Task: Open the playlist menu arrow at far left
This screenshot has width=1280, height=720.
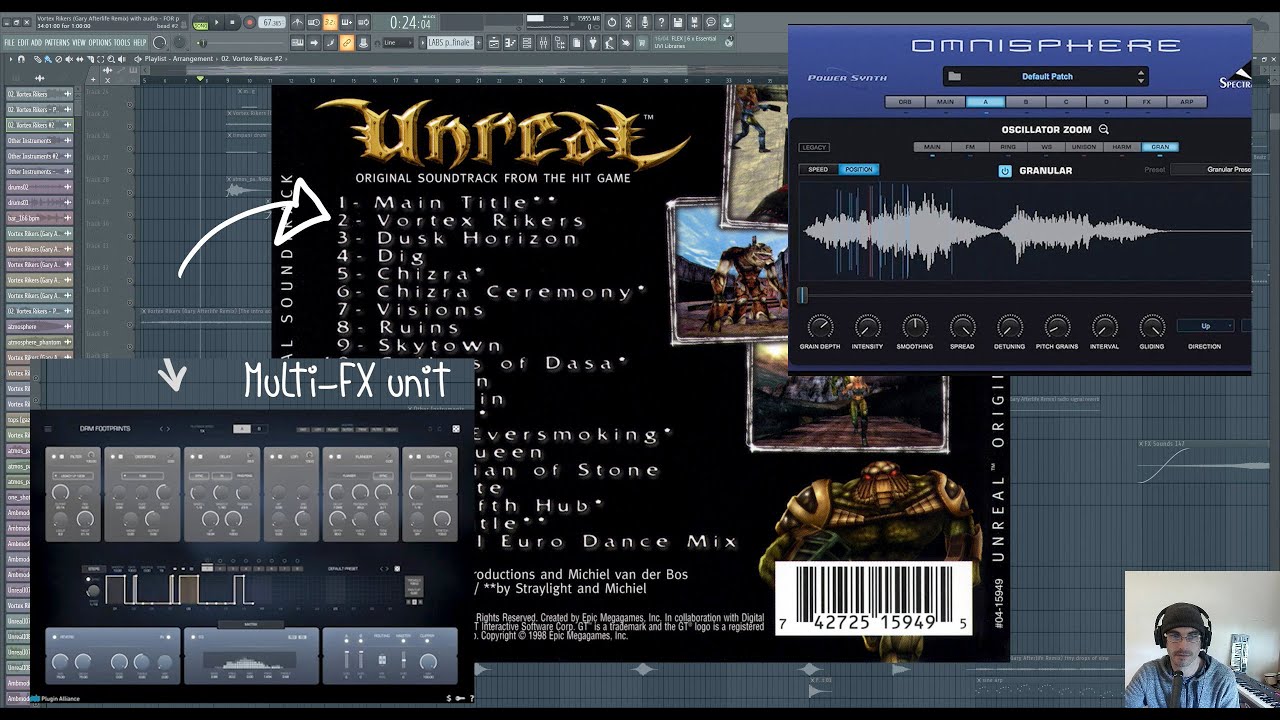Action: pyautogui.click(x=11, y=59)
